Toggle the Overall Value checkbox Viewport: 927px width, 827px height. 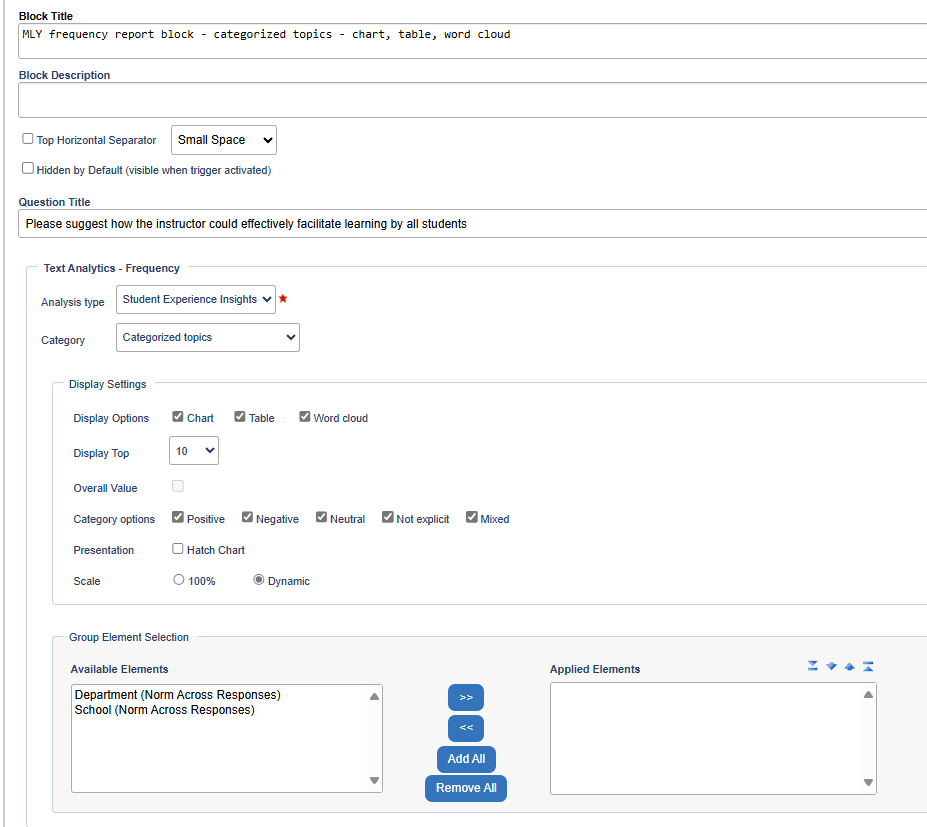tap(178, 486)
